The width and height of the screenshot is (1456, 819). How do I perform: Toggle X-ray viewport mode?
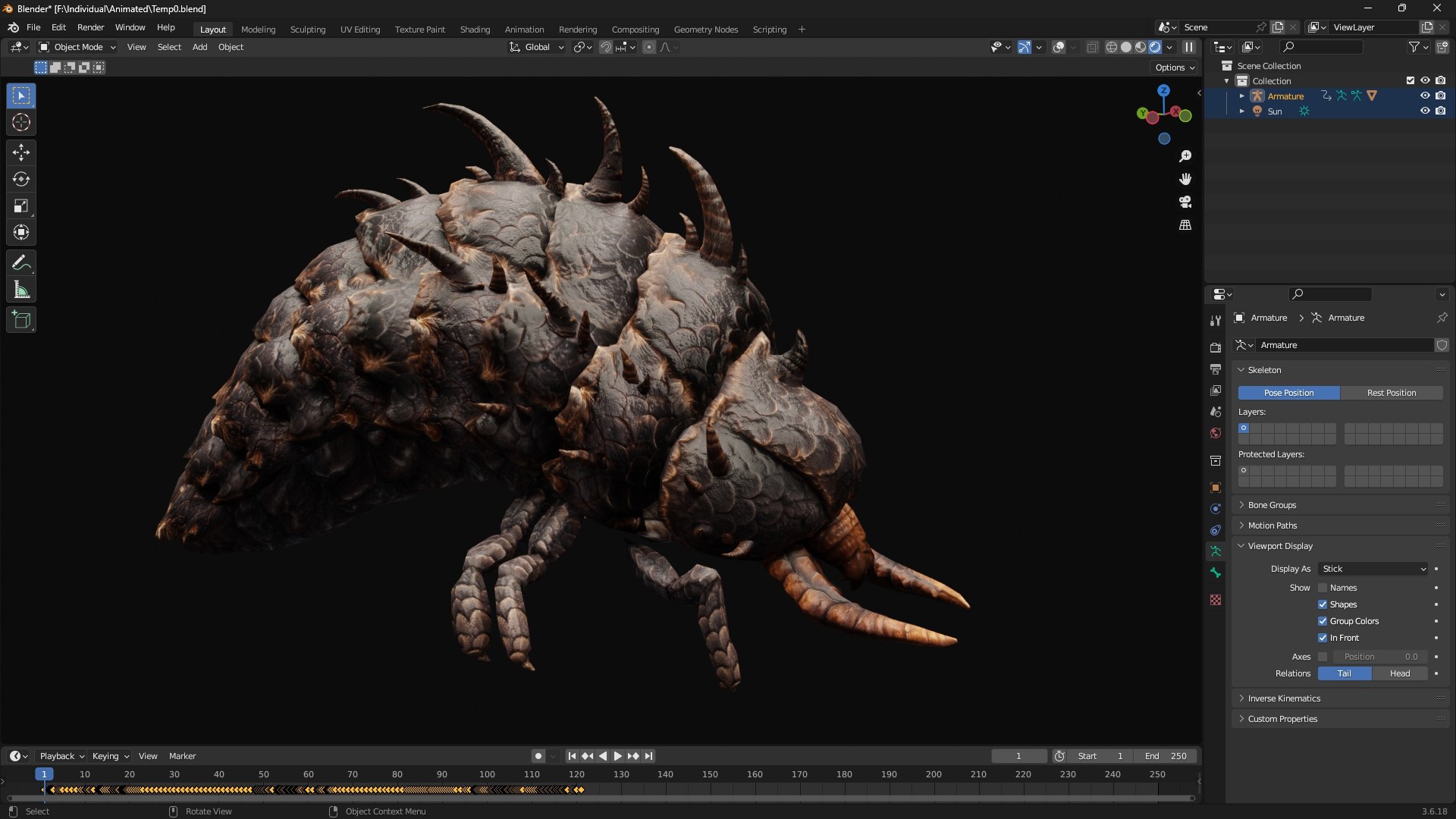click(x=1092, y=47)
